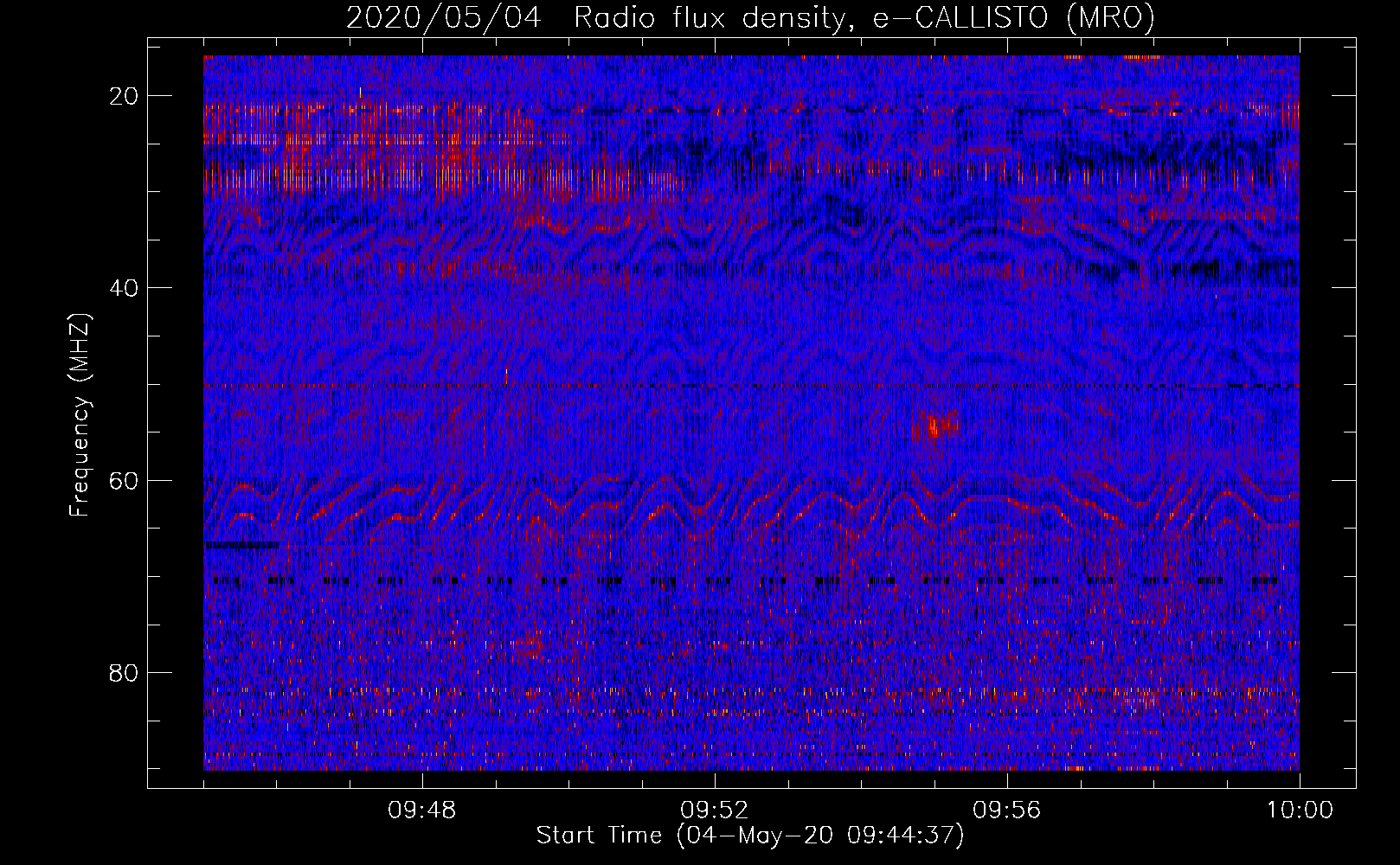Click the bright red burst near 55 MHz
Image resolution: width=1400 pixels, height=865 pixels.
936,426
